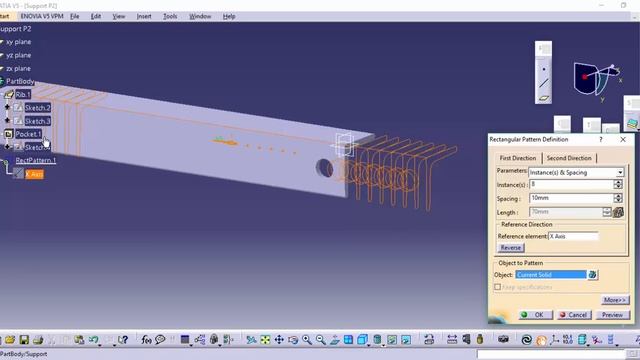
Task: Select the Rotate view icon
Action: (x=293, y=339)
